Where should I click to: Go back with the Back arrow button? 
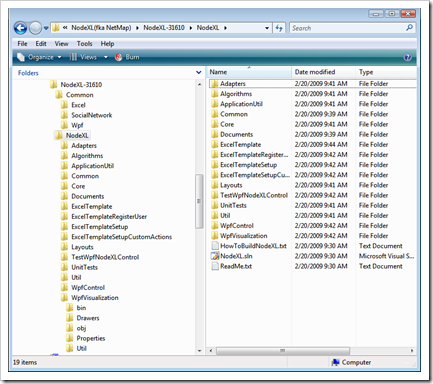[x=20, y=28]
